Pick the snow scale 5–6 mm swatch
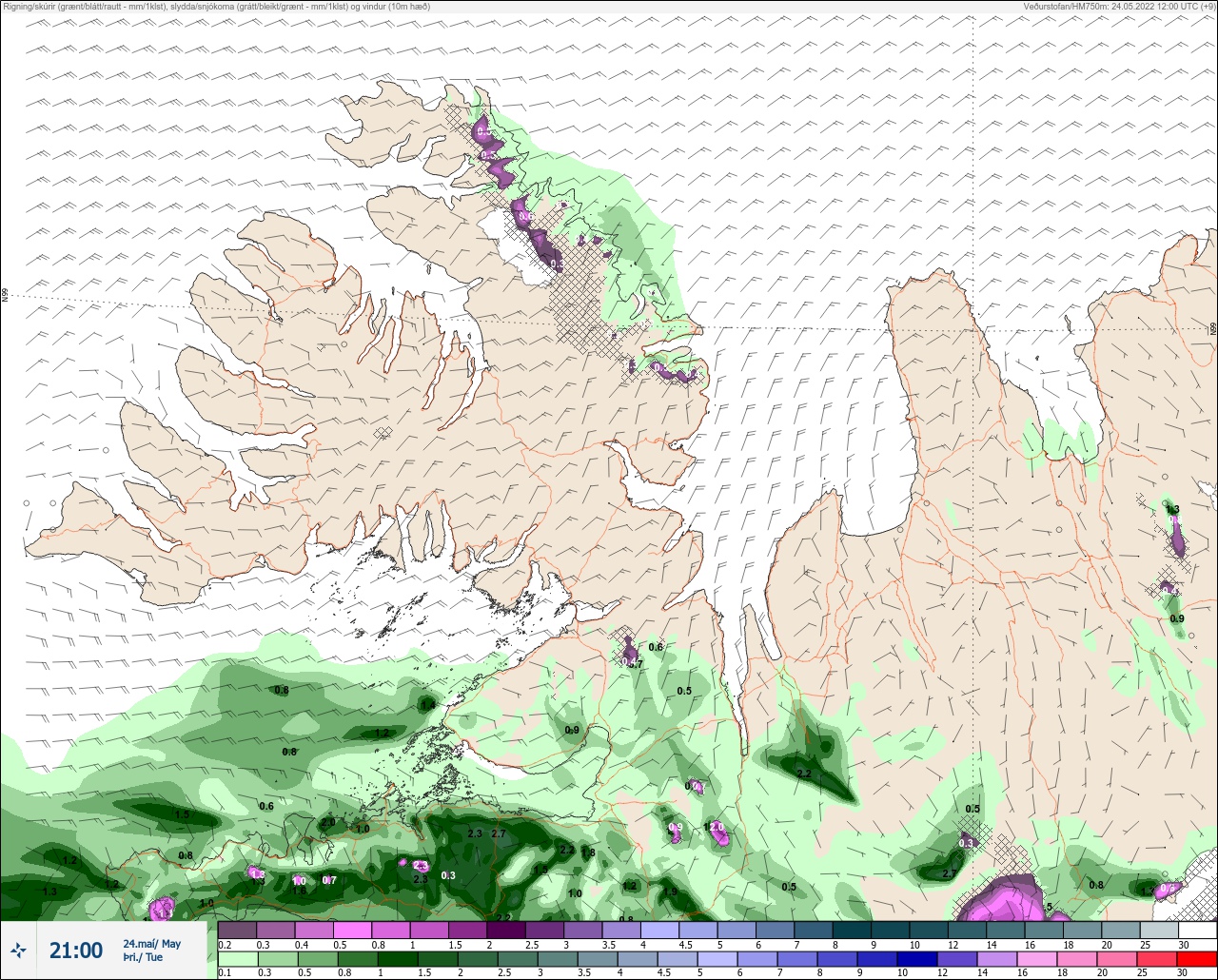This screenshot has width=1218, height=980. tap(737, 930)
